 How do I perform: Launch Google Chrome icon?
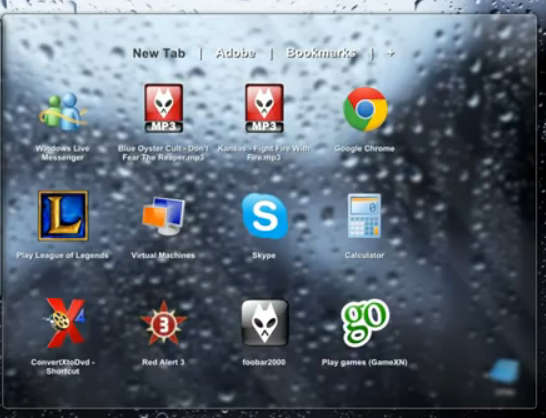click(x=365, y=109)
